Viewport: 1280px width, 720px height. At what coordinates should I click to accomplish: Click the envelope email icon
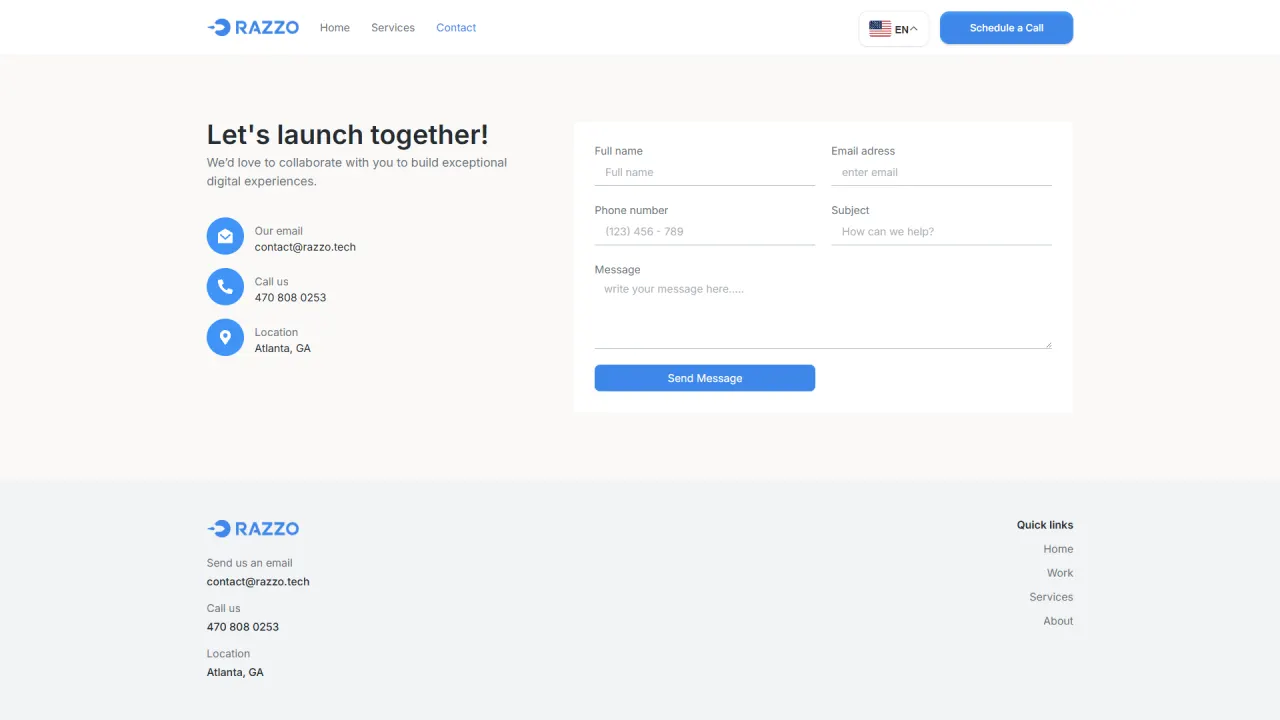coord(225,236)
